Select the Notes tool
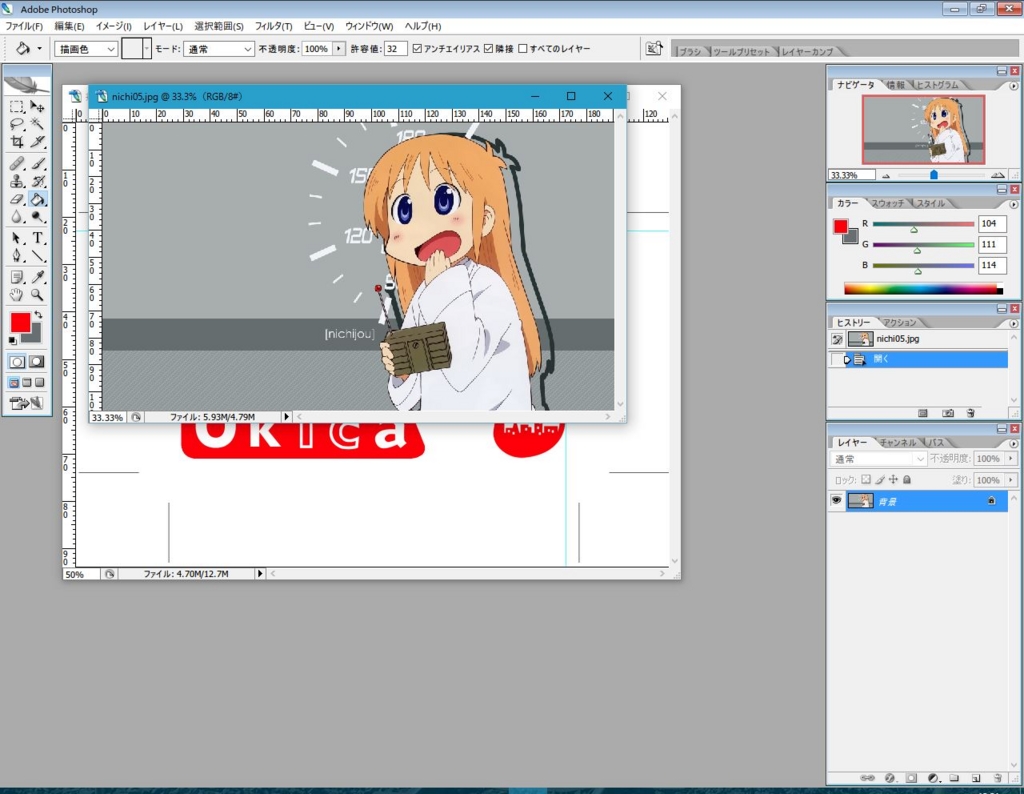Viewport: 1024px width, 794px height. 17,278
